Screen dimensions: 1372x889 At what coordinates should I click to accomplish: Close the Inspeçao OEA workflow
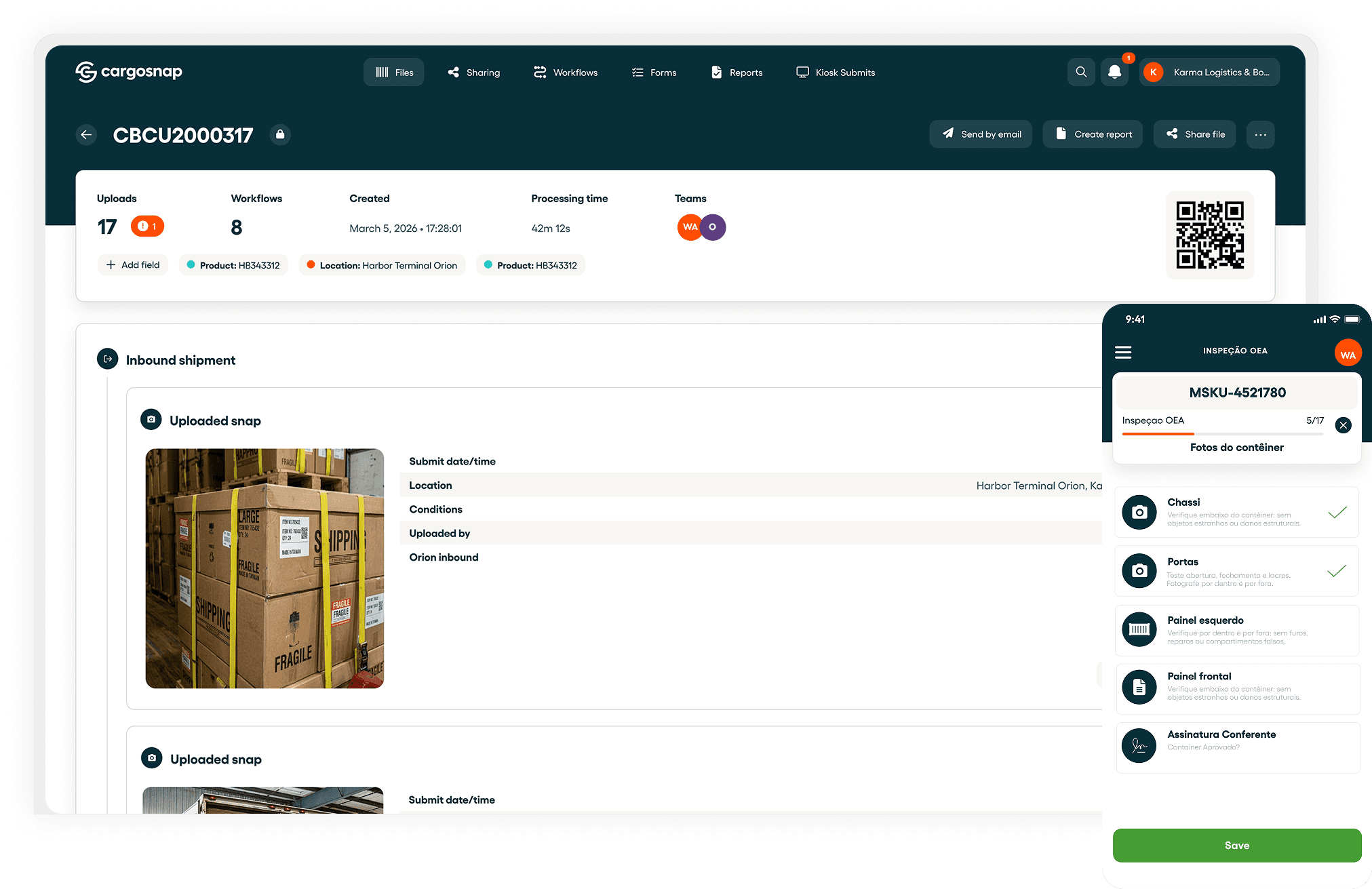(x=1343, y=425)
